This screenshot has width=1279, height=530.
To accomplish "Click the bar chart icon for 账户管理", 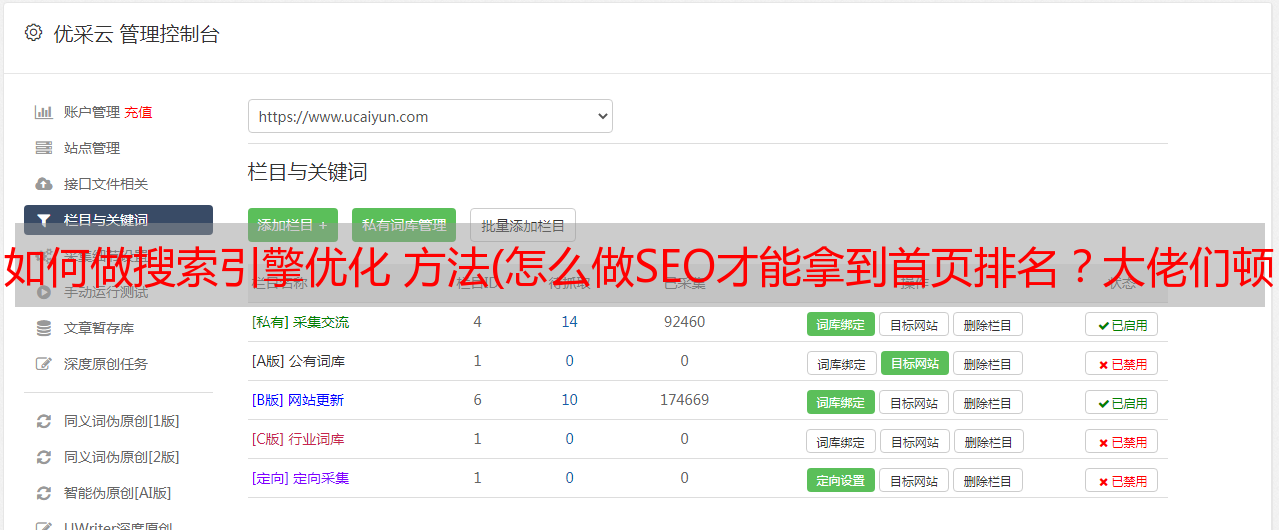I will pos(44,112).
